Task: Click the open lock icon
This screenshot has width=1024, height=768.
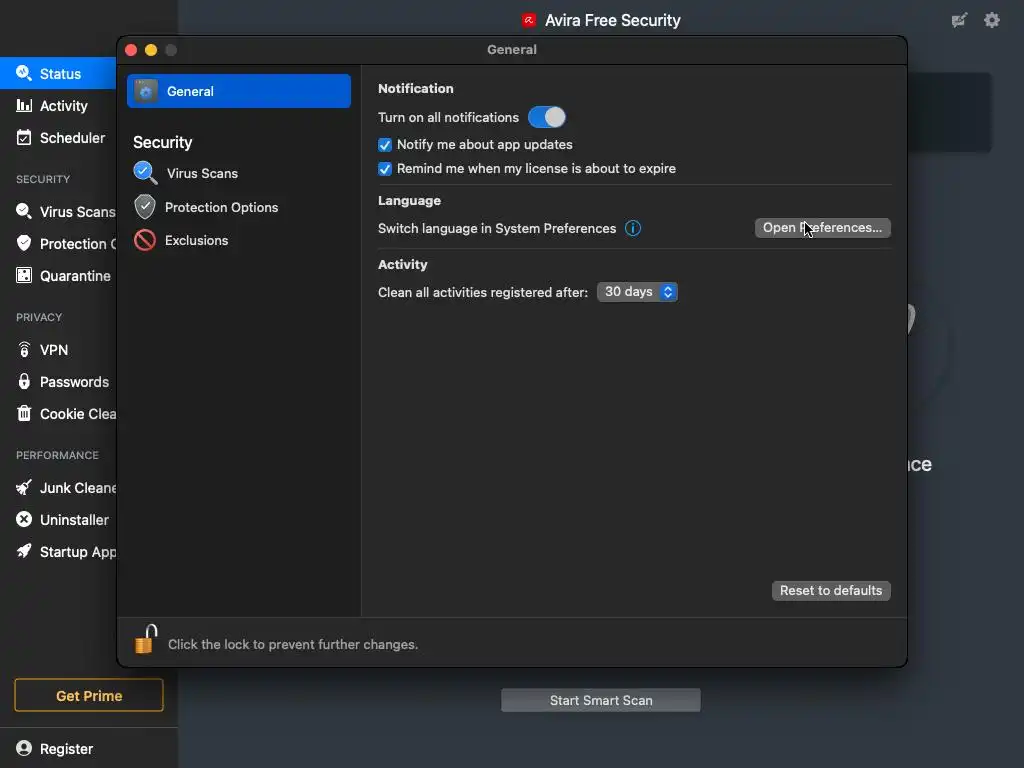Action: (x=146, y=639)
